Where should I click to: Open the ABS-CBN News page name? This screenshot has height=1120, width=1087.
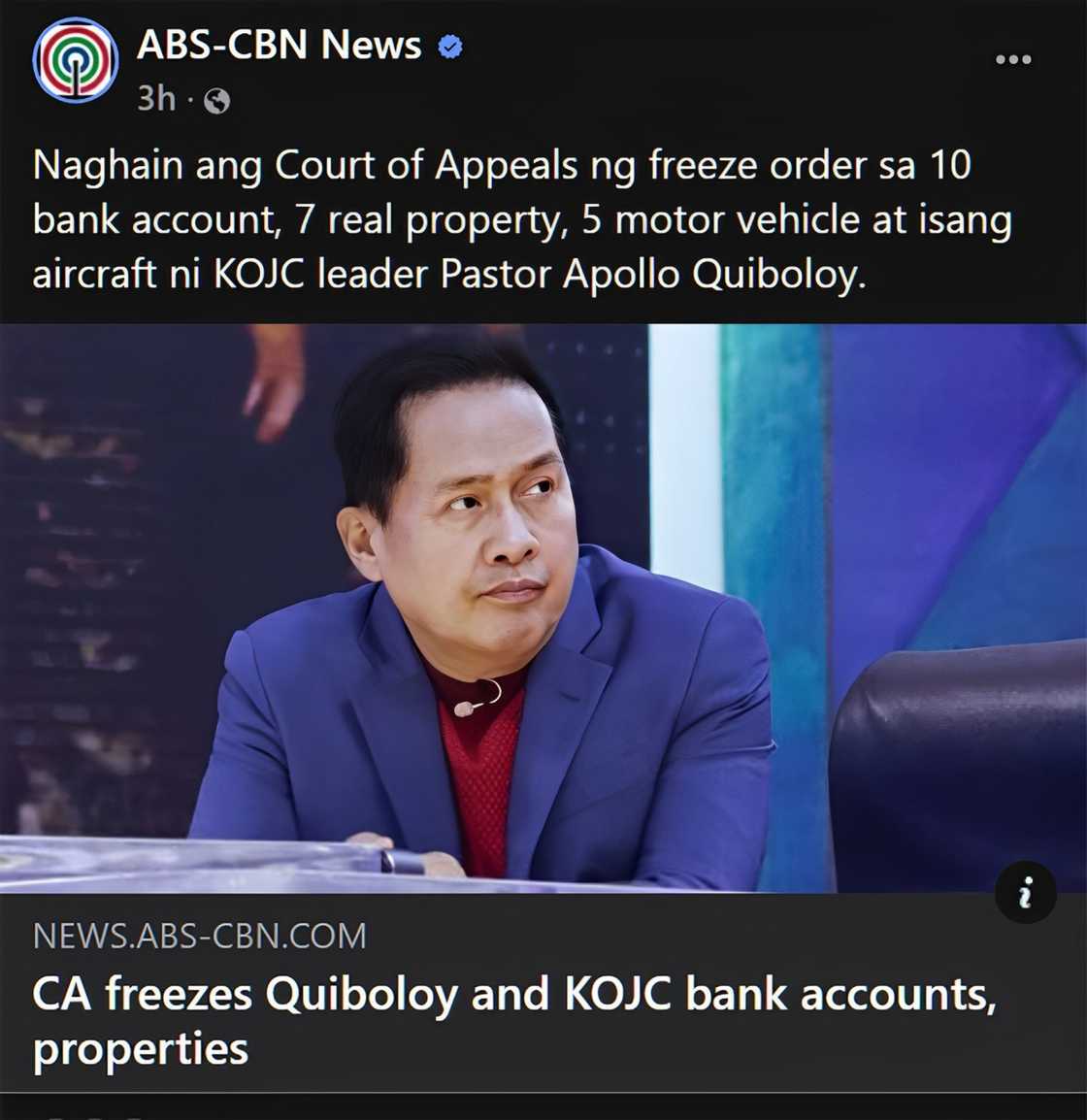coord(280,45)
